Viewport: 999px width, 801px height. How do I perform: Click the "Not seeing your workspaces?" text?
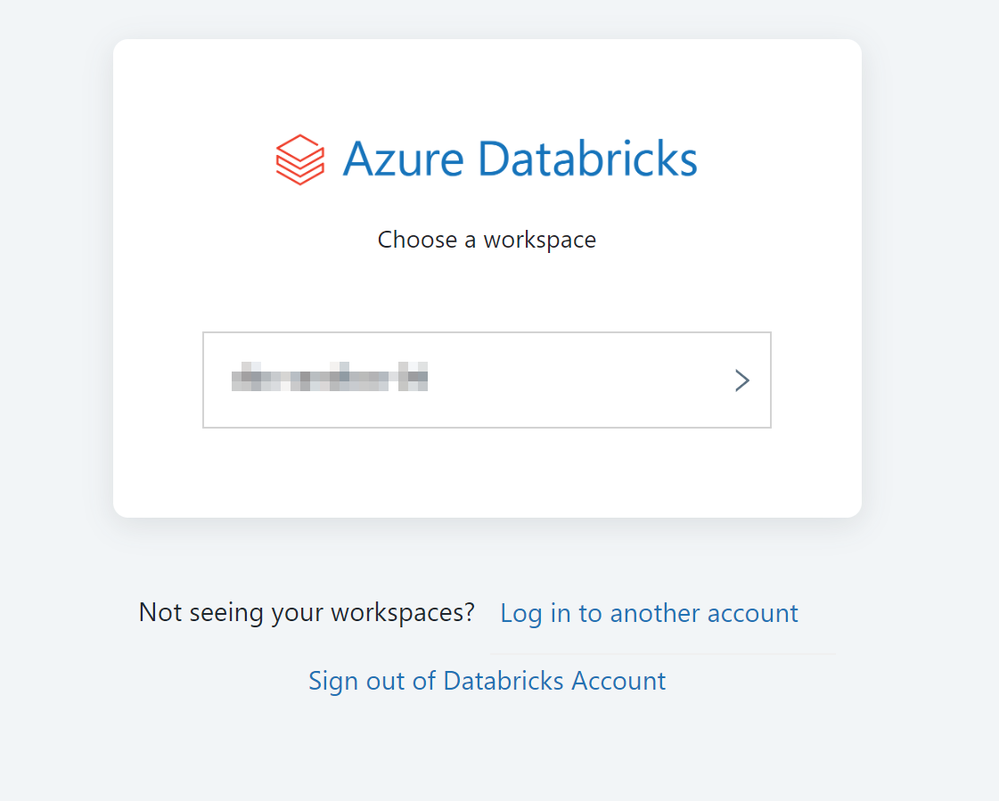tap(306, 612)
